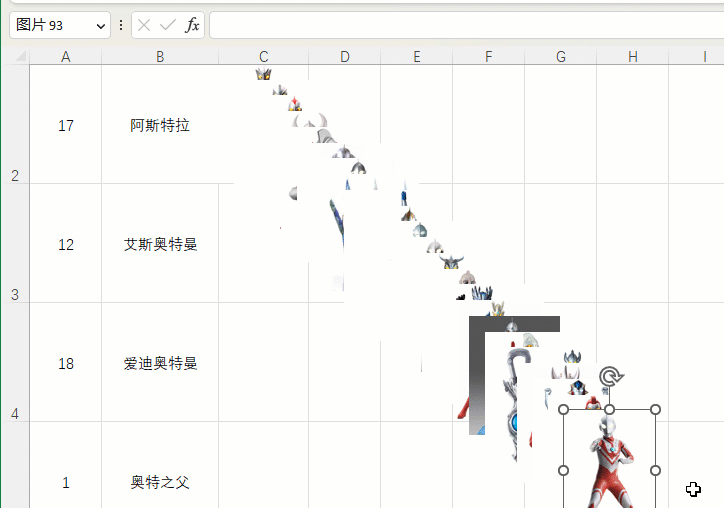Viewport: 724px width, 508px height.
Task: Click the Select All corner triangle
Action: point(20,56)
